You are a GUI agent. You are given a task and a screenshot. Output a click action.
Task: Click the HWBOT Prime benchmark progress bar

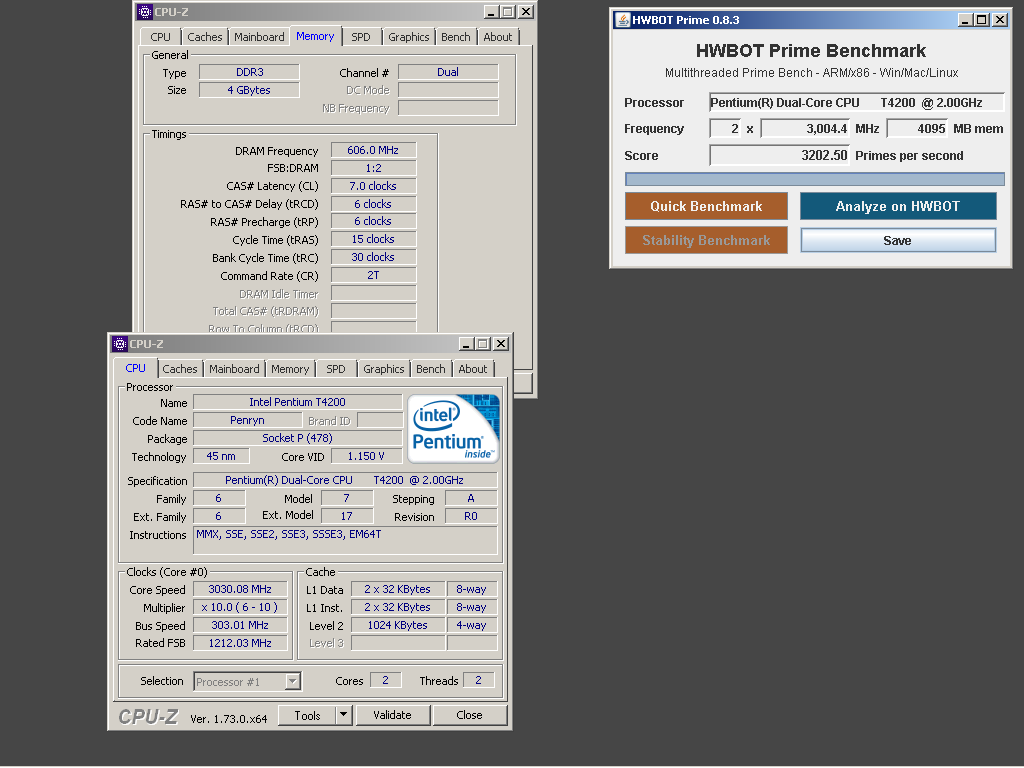pos(814,179)
